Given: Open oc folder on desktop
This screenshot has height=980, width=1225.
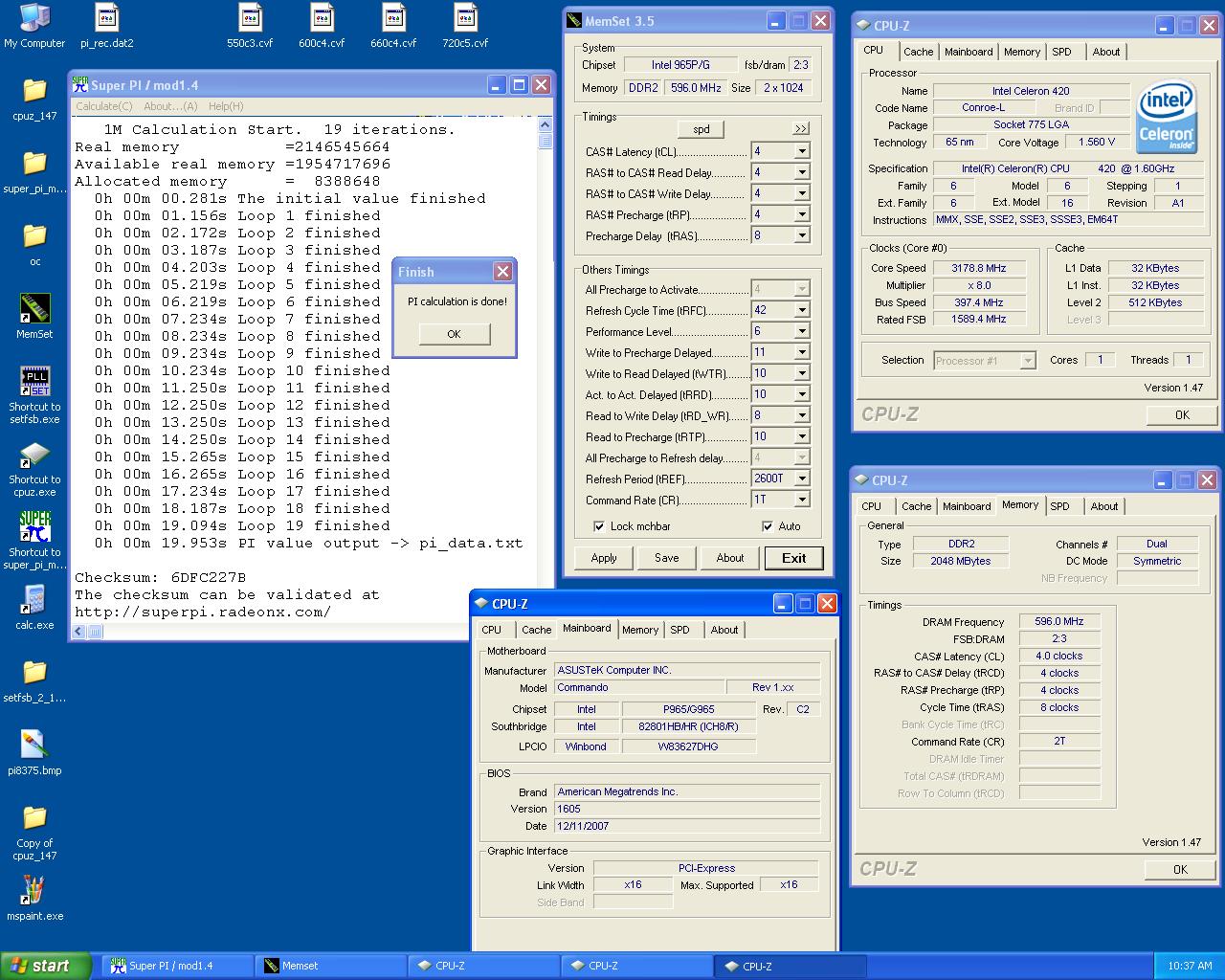Looking at the screenshot, I should point(34,244).
